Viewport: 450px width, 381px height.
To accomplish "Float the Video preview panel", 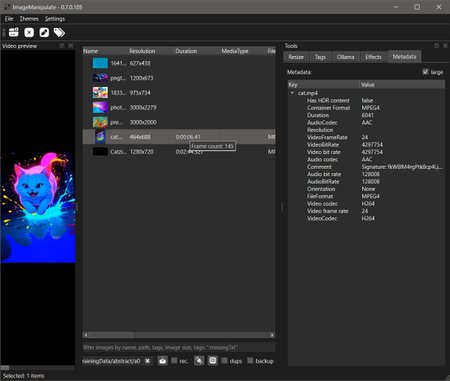I will (62, 46).
